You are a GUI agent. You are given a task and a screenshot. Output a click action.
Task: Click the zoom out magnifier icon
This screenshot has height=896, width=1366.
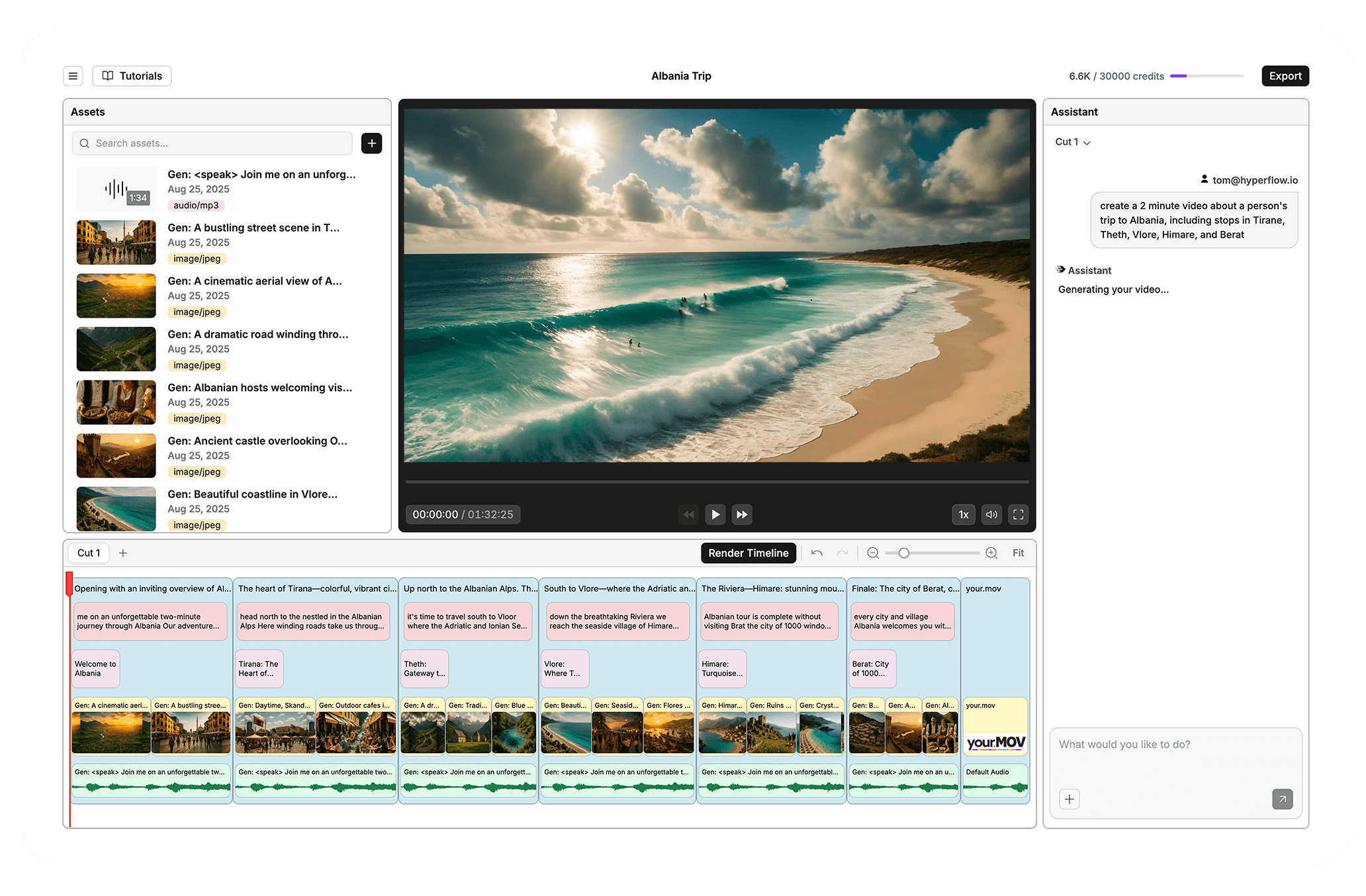click(873, 553)
